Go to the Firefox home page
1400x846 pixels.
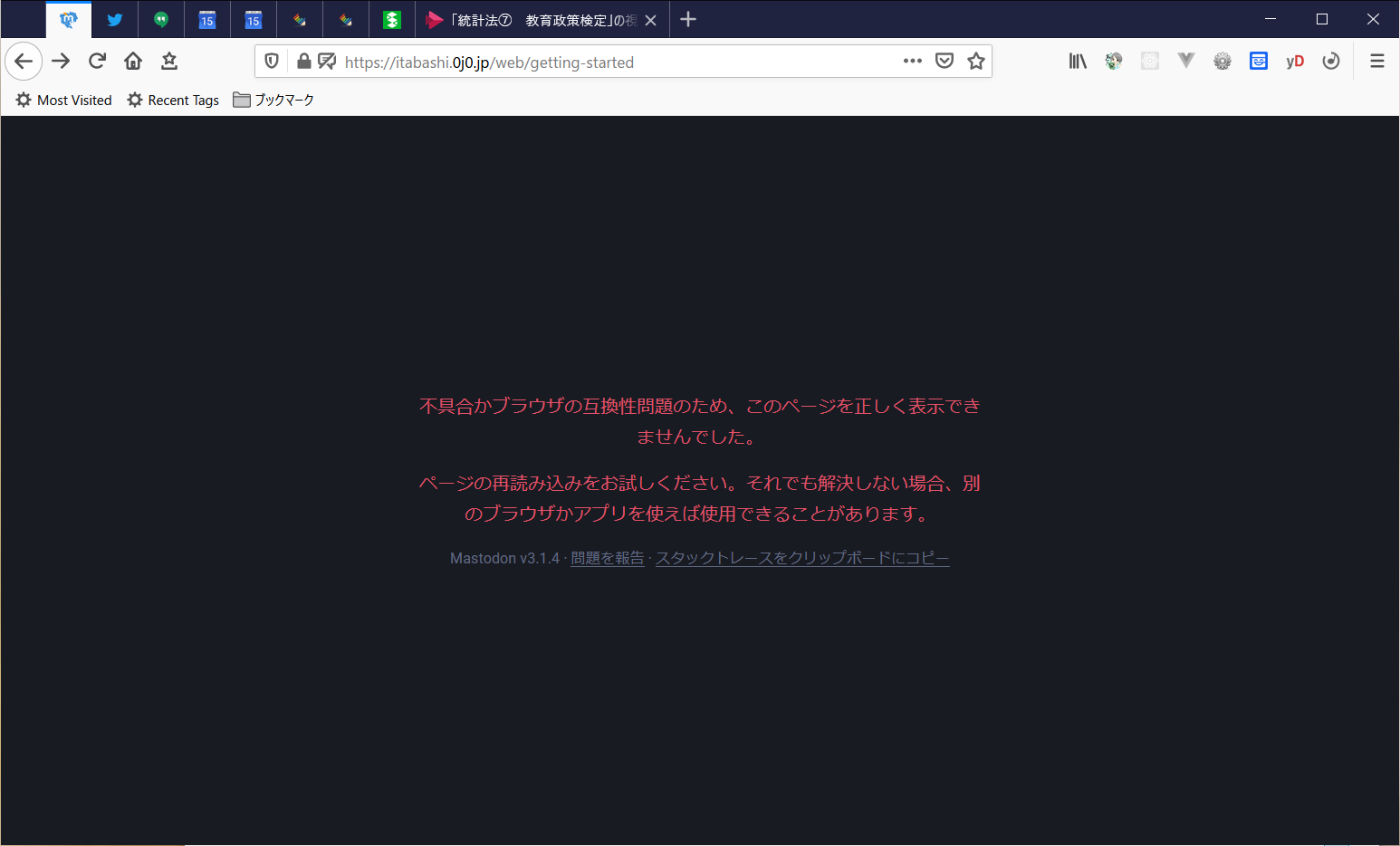pos(133,61)
